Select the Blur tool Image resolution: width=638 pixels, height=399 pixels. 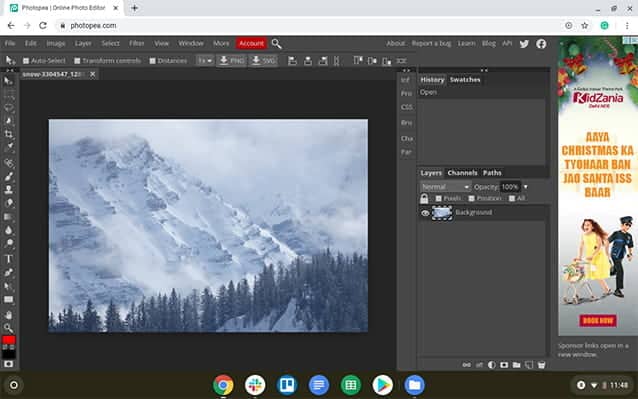pos(9,230)
